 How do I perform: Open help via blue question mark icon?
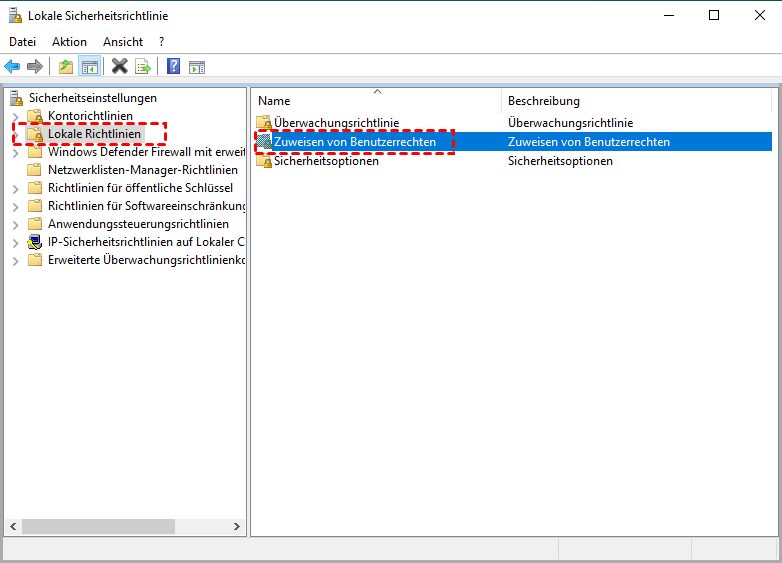pyautogui.click(x=173, y=67)
